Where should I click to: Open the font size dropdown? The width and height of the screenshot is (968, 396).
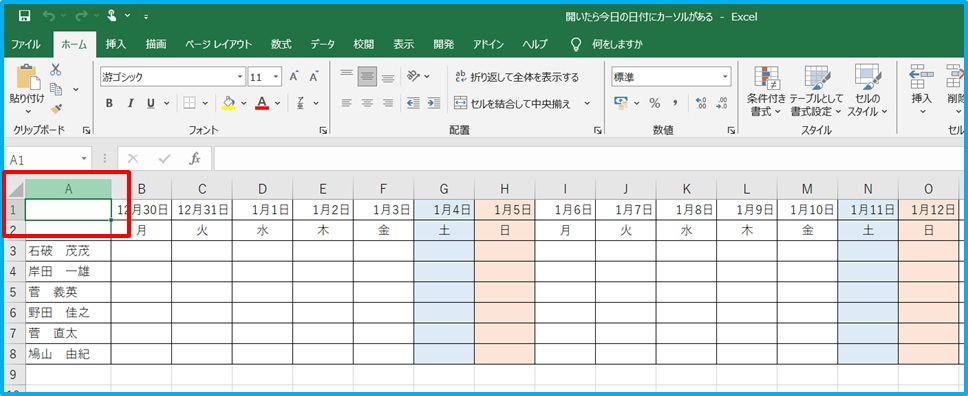pos(276,77)
